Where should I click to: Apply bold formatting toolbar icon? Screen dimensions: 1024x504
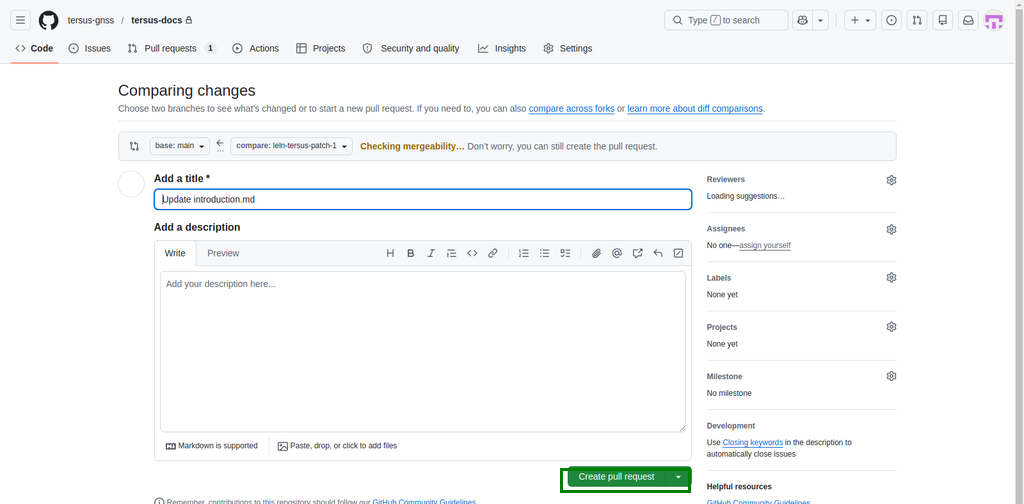tap(411, 253)
